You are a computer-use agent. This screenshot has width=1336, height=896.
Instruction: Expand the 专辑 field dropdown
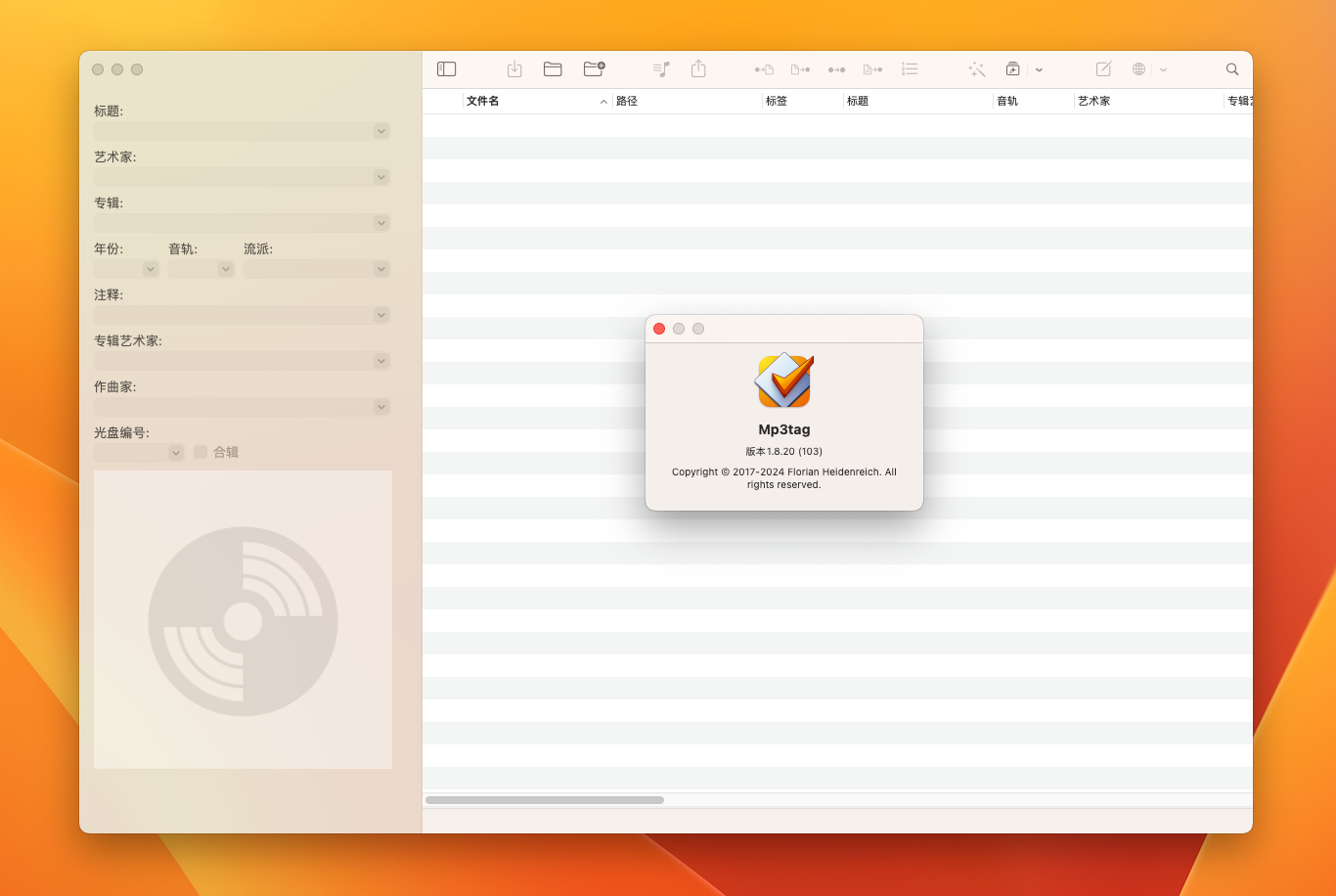pos(381,223)
